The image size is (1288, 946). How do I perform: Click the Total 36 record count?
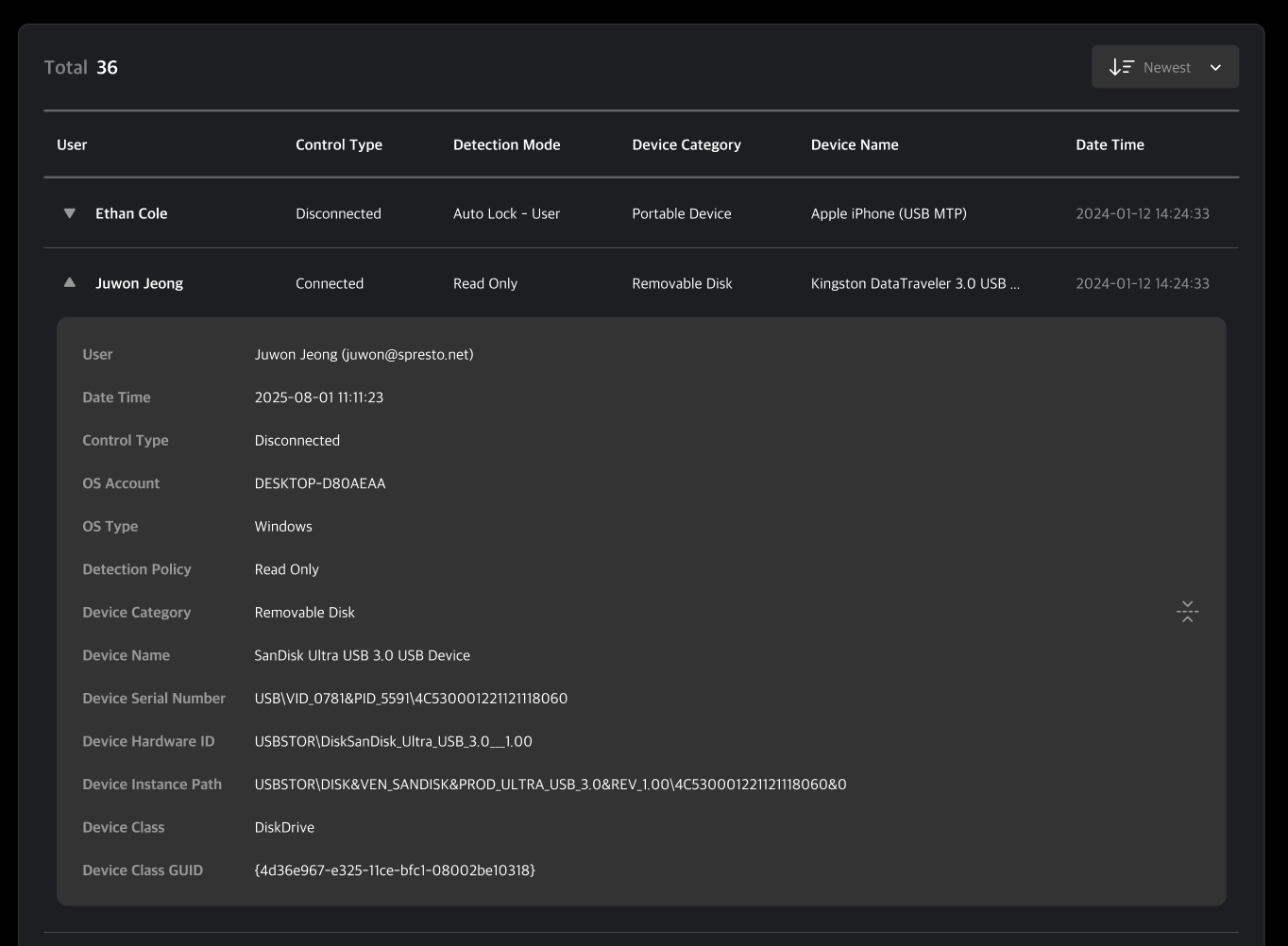(80, 66)
